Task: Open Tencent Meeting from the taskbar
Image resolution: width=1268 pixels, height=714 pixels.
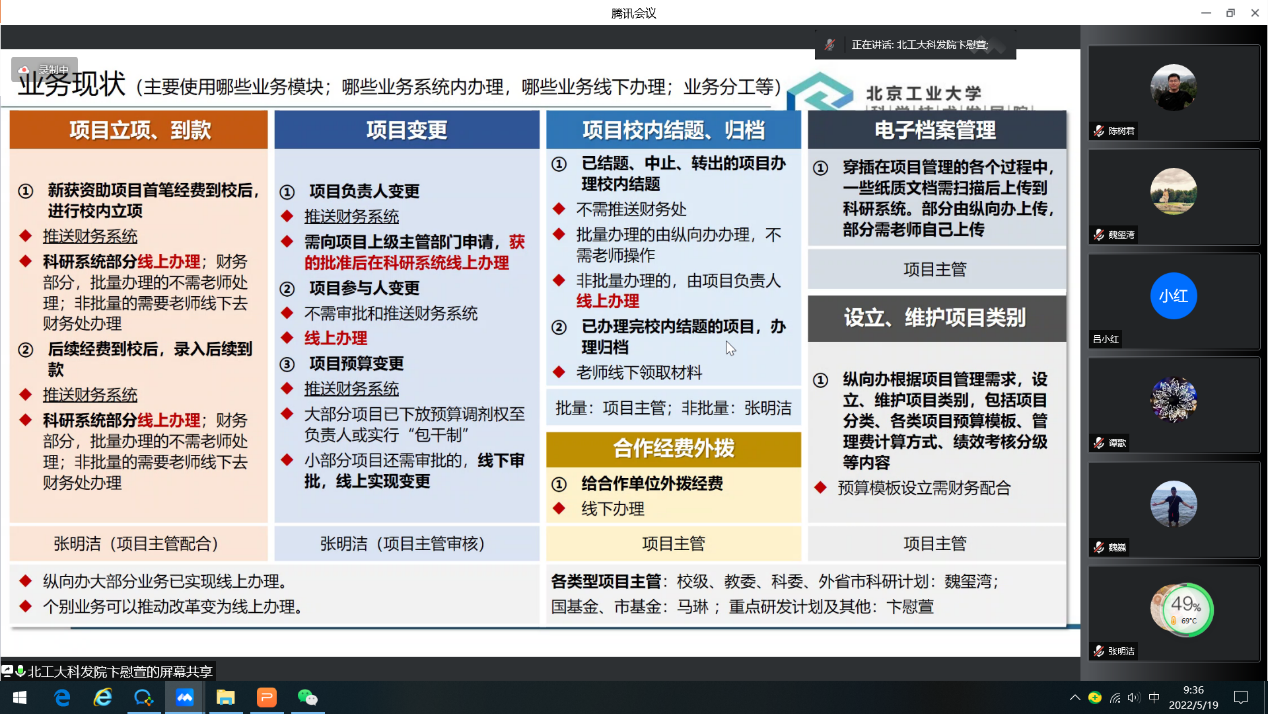Action: (185, 697)
